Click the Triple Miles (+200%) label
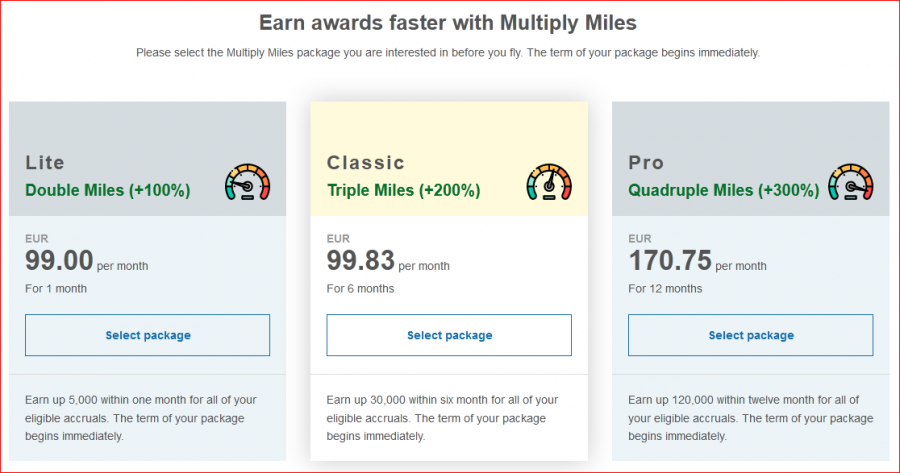 tap(403, 189)
